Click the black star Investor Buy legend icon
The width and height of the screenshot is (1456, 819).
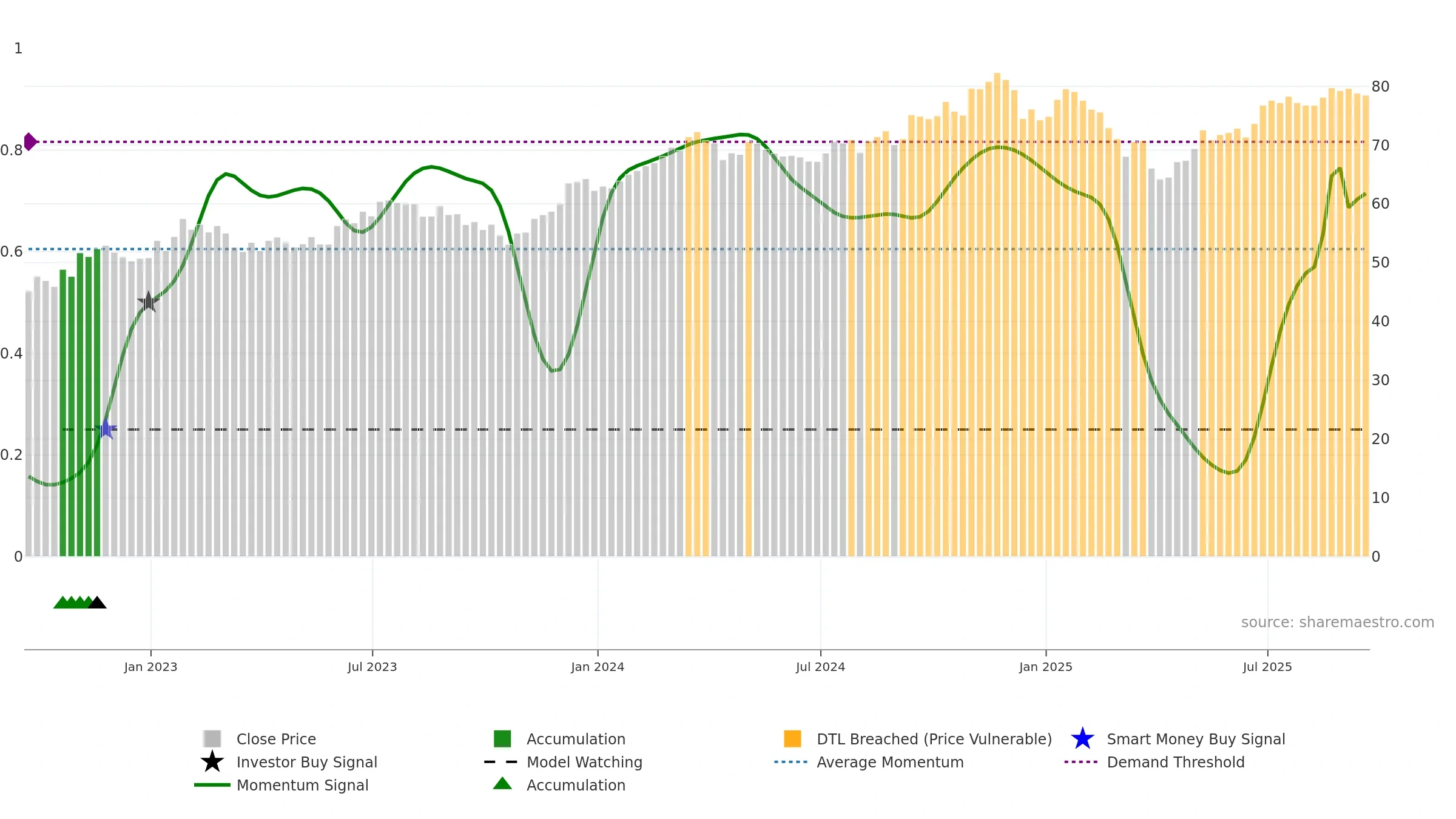[x=212, y=761]
